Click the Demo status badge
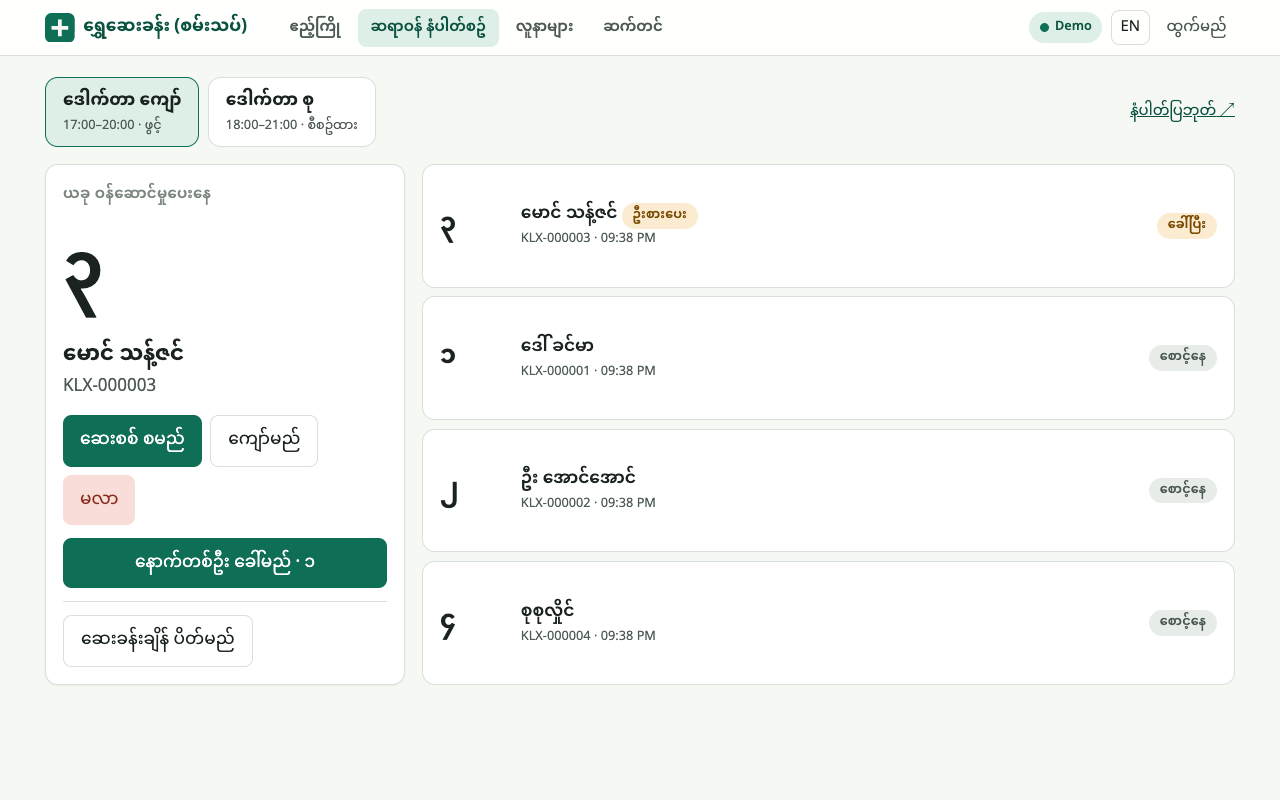The width and height of the screenshot is (1280, 800). click(1065, 27)
